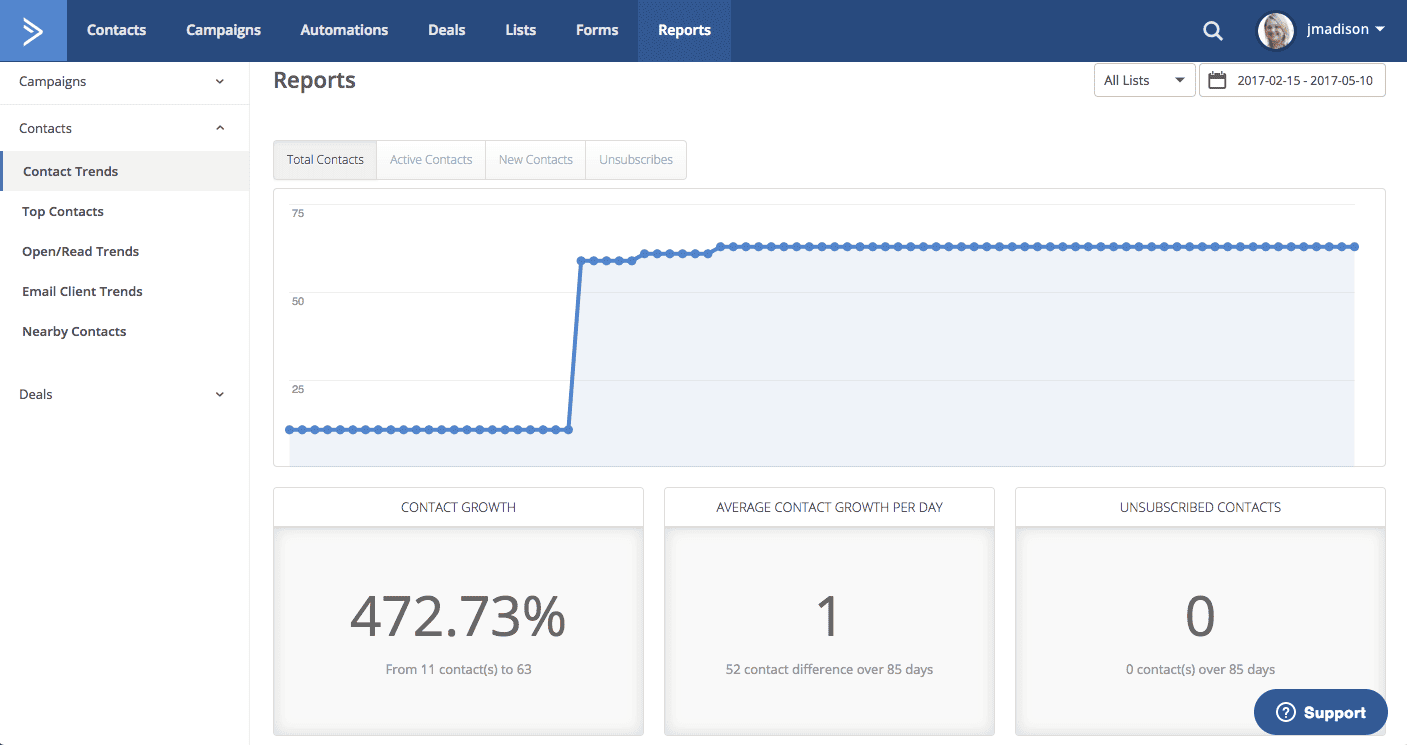Open the All Lists dropdown
Screen dimensions: 1407x745
point(1143,79)
